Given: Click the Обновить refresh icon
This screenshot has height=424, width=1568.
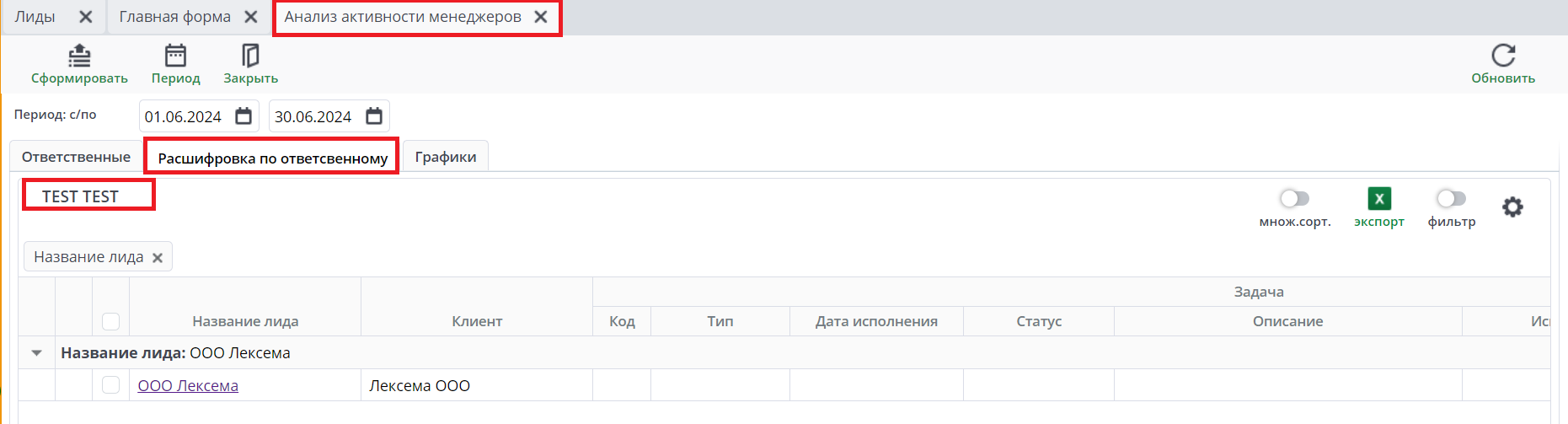Looking at the screenshot, I should click(x=1503, y=56).
